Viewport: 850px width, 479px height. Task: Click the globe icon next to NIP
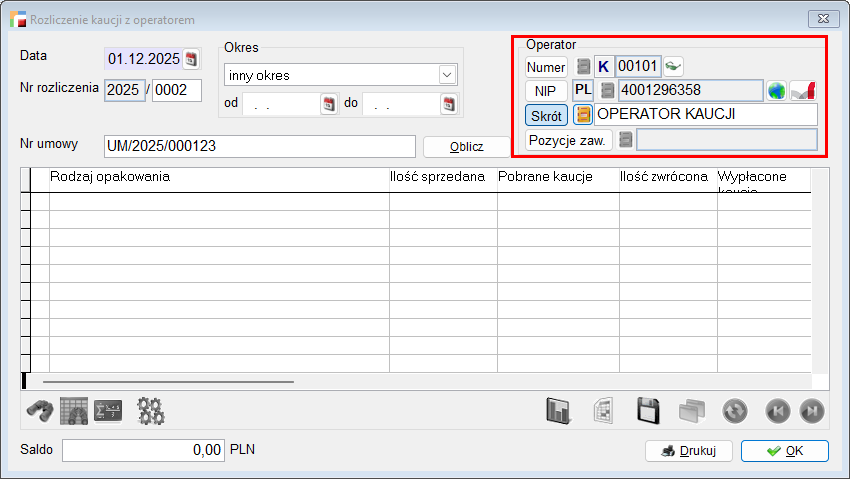777,91
